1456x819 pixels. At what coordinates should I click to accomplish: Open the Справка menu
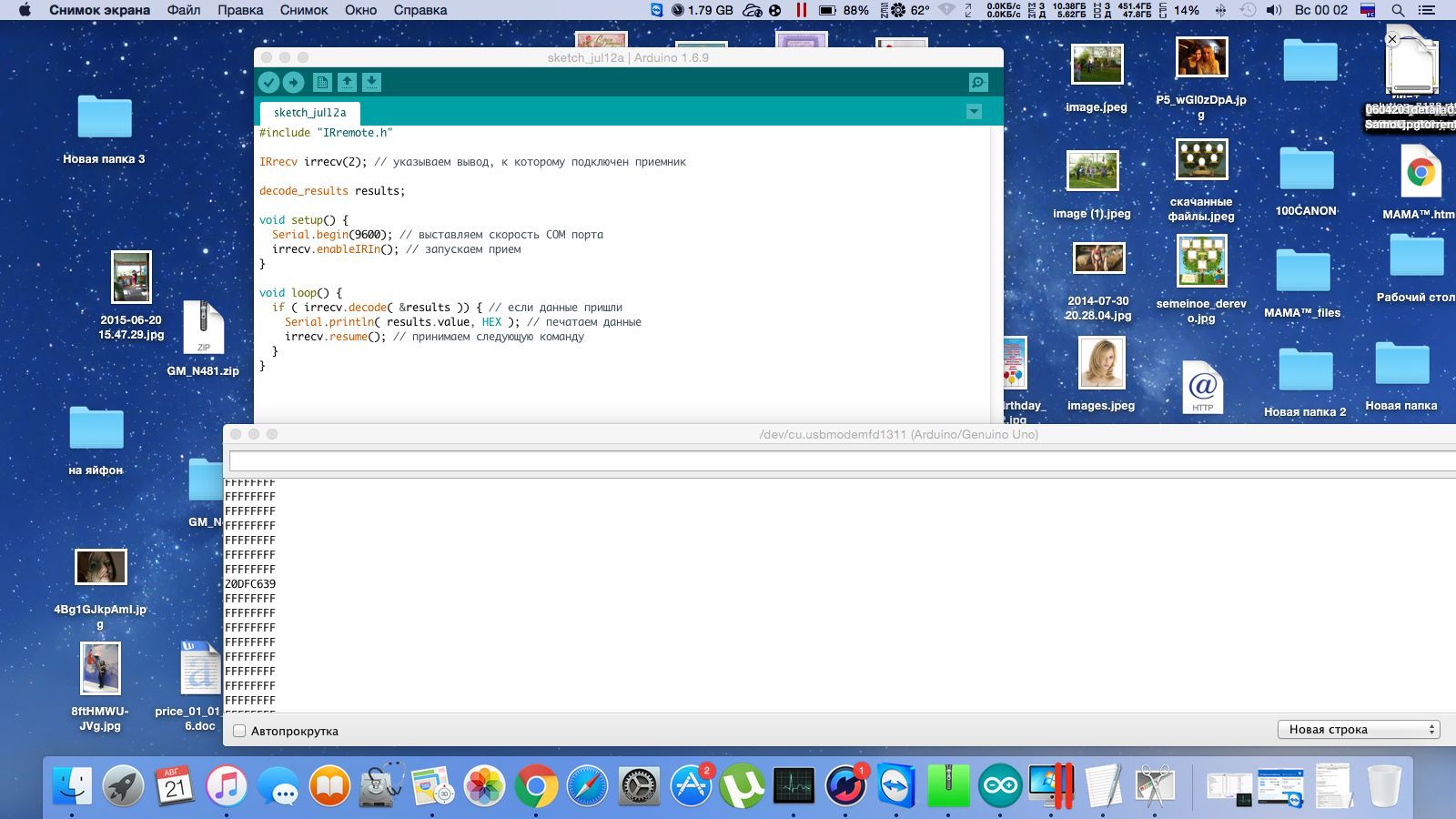click(x=420, y=10)
